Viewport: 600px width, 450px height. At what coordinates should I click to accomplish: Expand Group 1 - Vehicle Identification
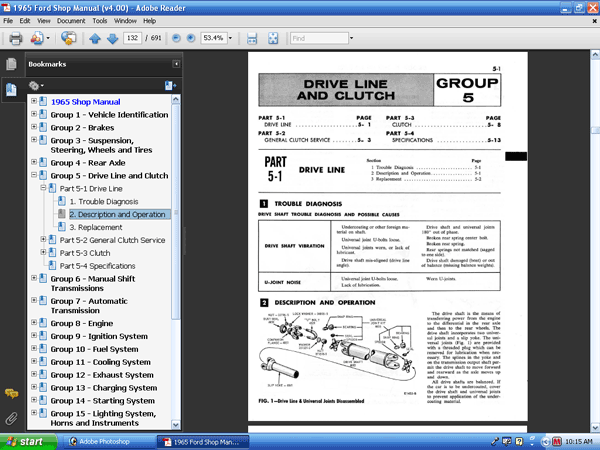(x=34, y=114)
